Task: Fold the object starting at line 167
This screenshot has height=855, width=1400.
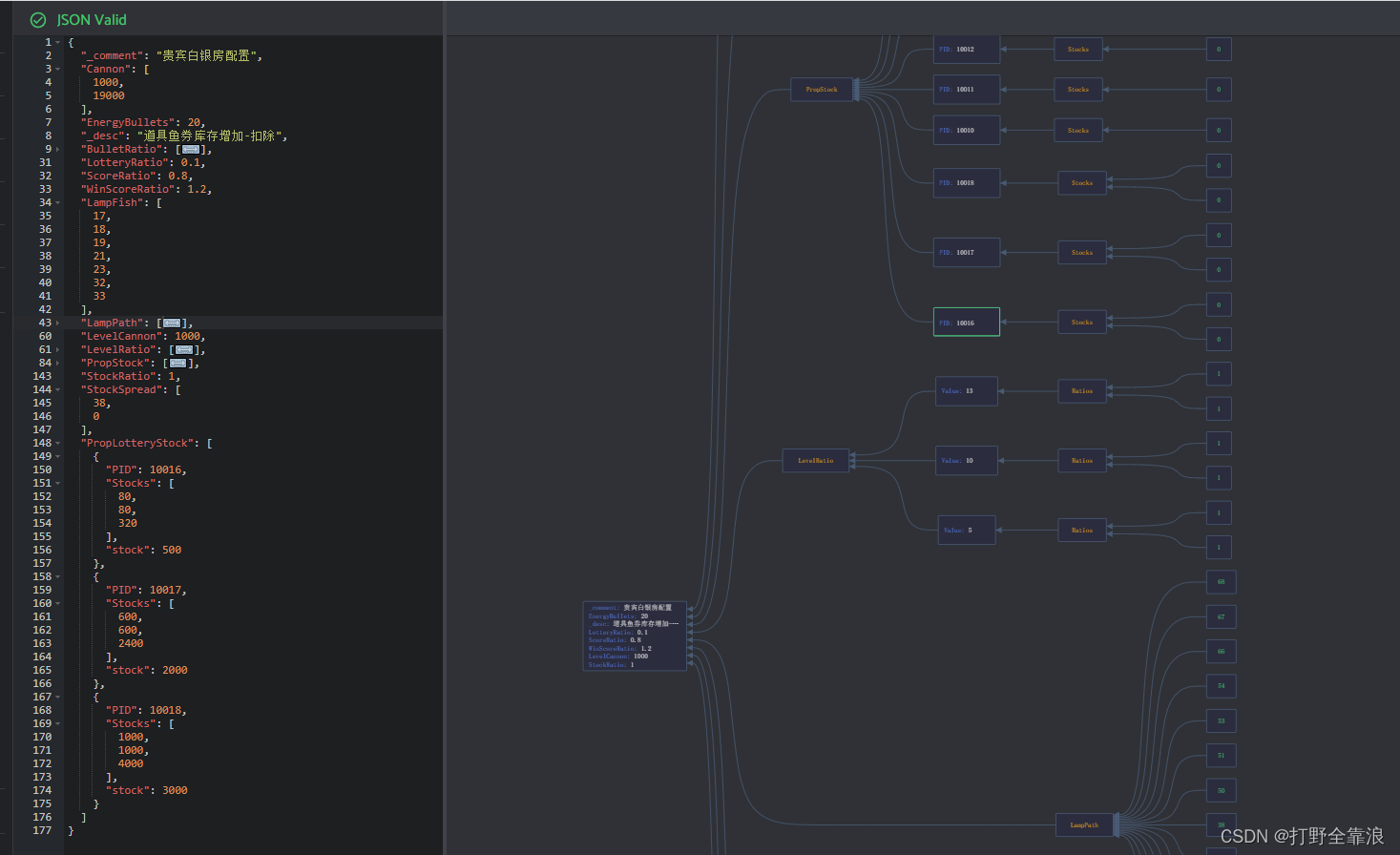Action: (x=57, y=698)
